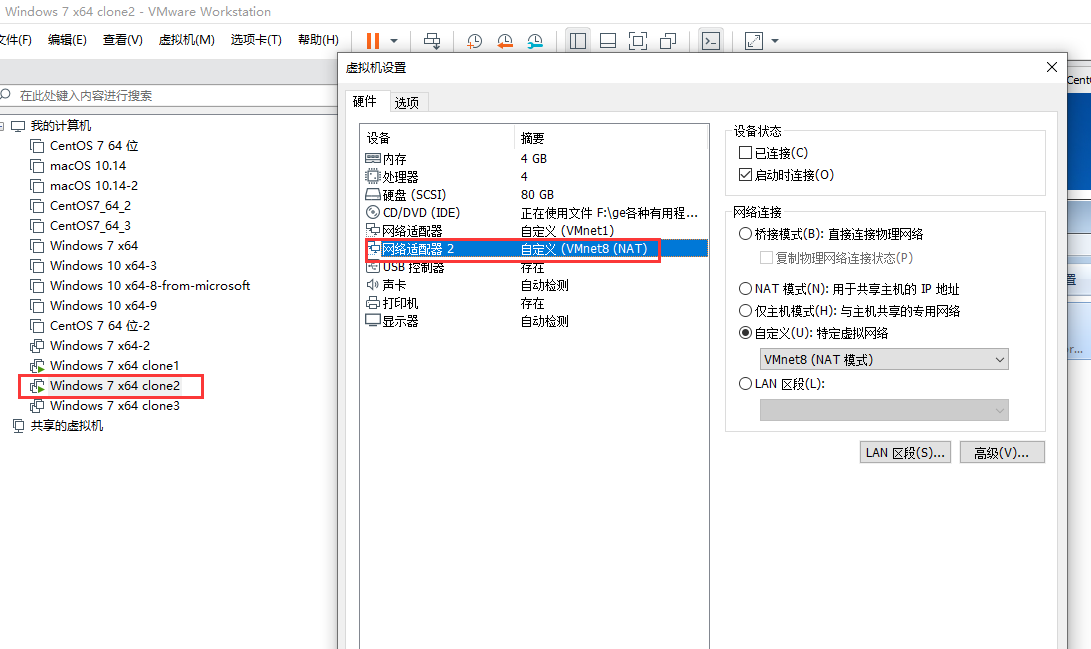Click the 高级(V)... button
1091x649 pixels.
pos(1002,453)
